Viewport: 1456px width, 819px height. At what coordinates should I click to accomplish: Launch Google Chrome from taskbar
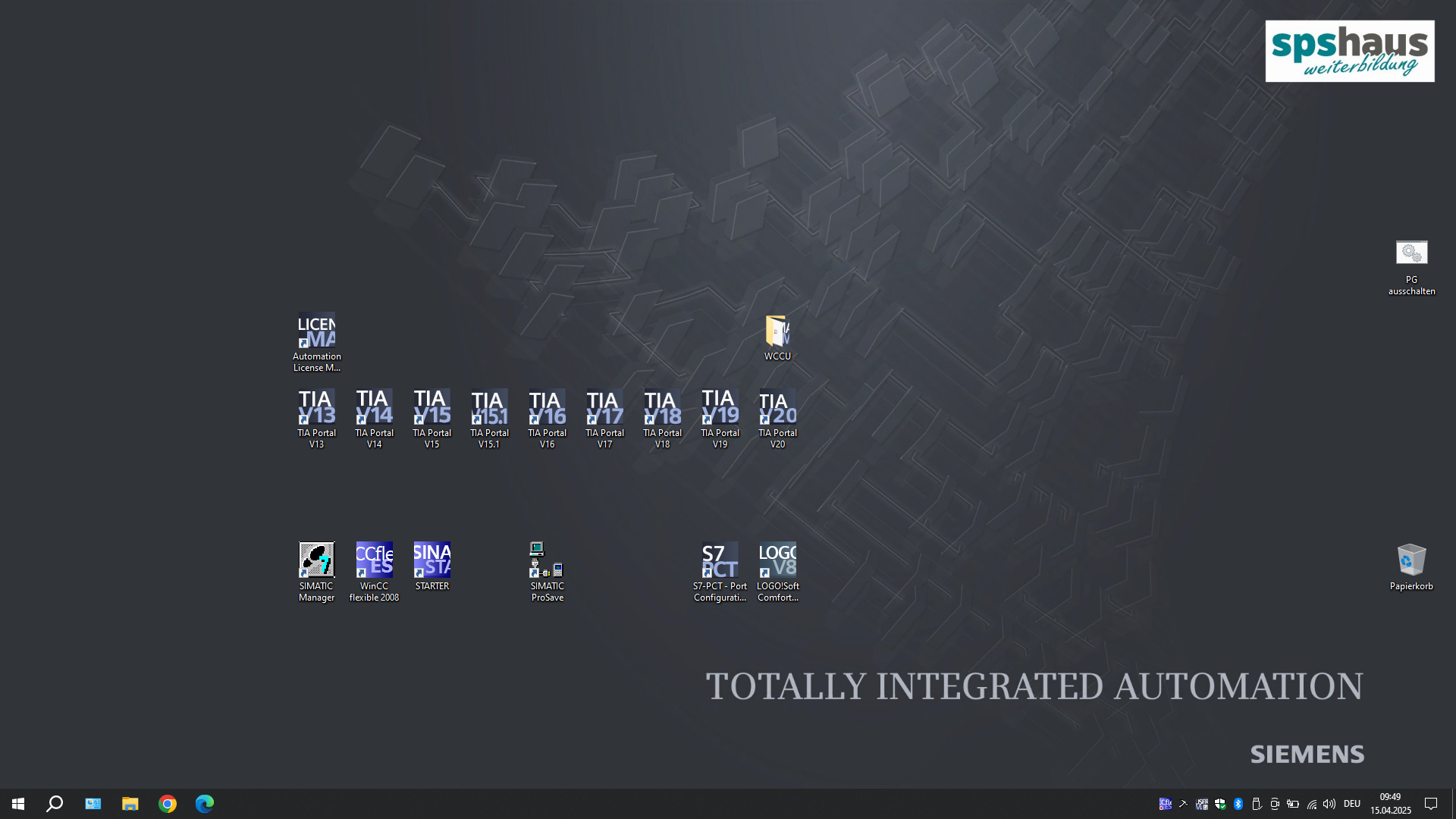[x=168, y=804]
